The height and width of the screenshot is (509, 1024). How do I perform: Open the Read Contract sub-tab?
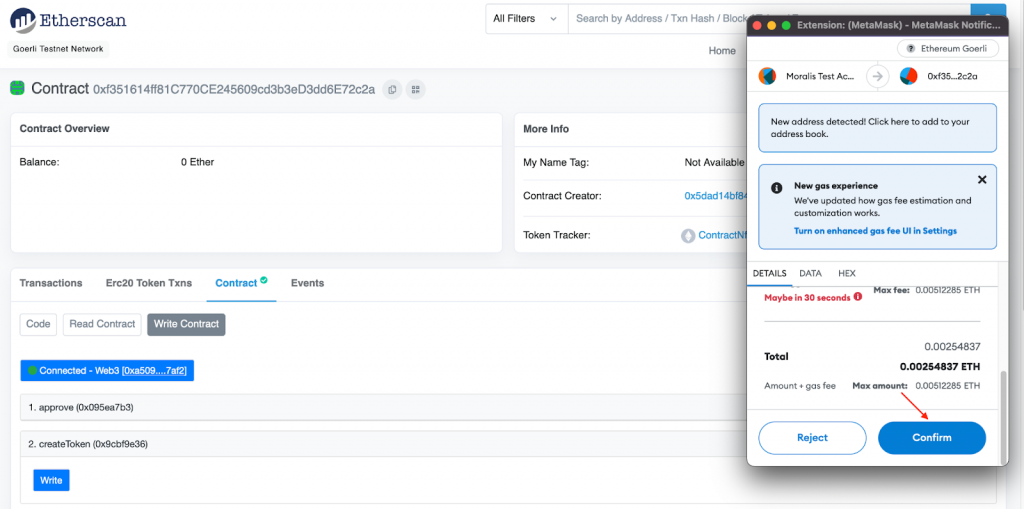pos(103,324)
